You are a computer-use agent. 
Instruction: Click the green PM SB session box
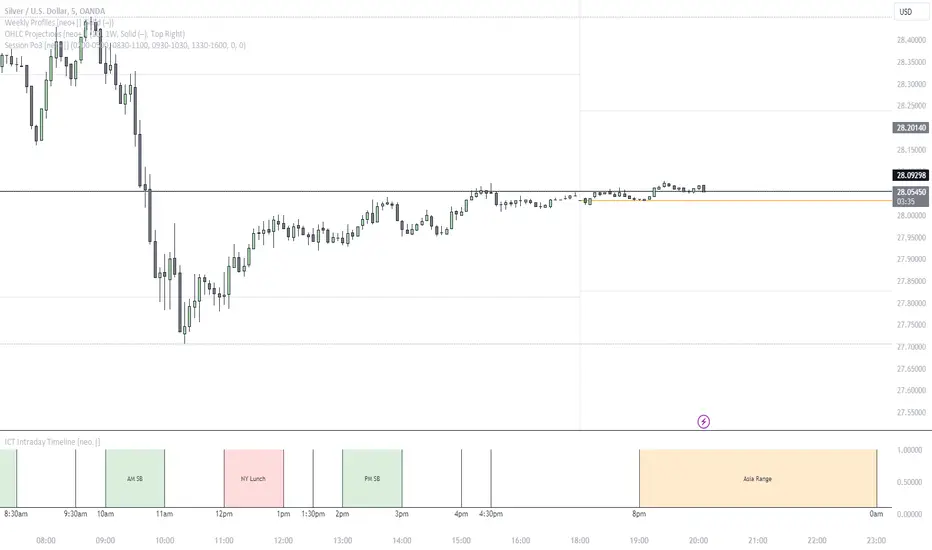point(372,479)
